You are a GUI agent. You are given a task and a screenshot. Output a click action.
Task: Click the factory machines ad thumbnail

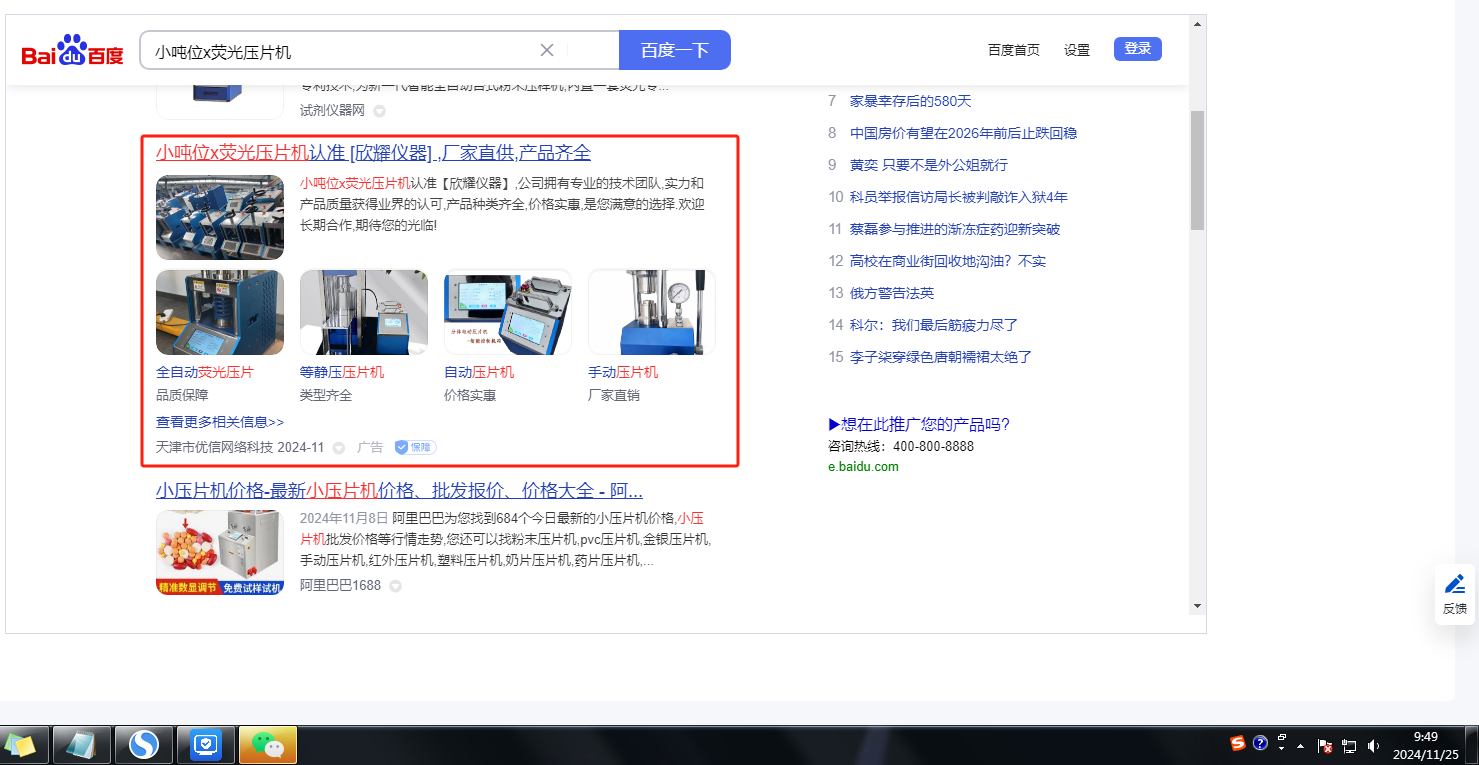click(220, 218)
